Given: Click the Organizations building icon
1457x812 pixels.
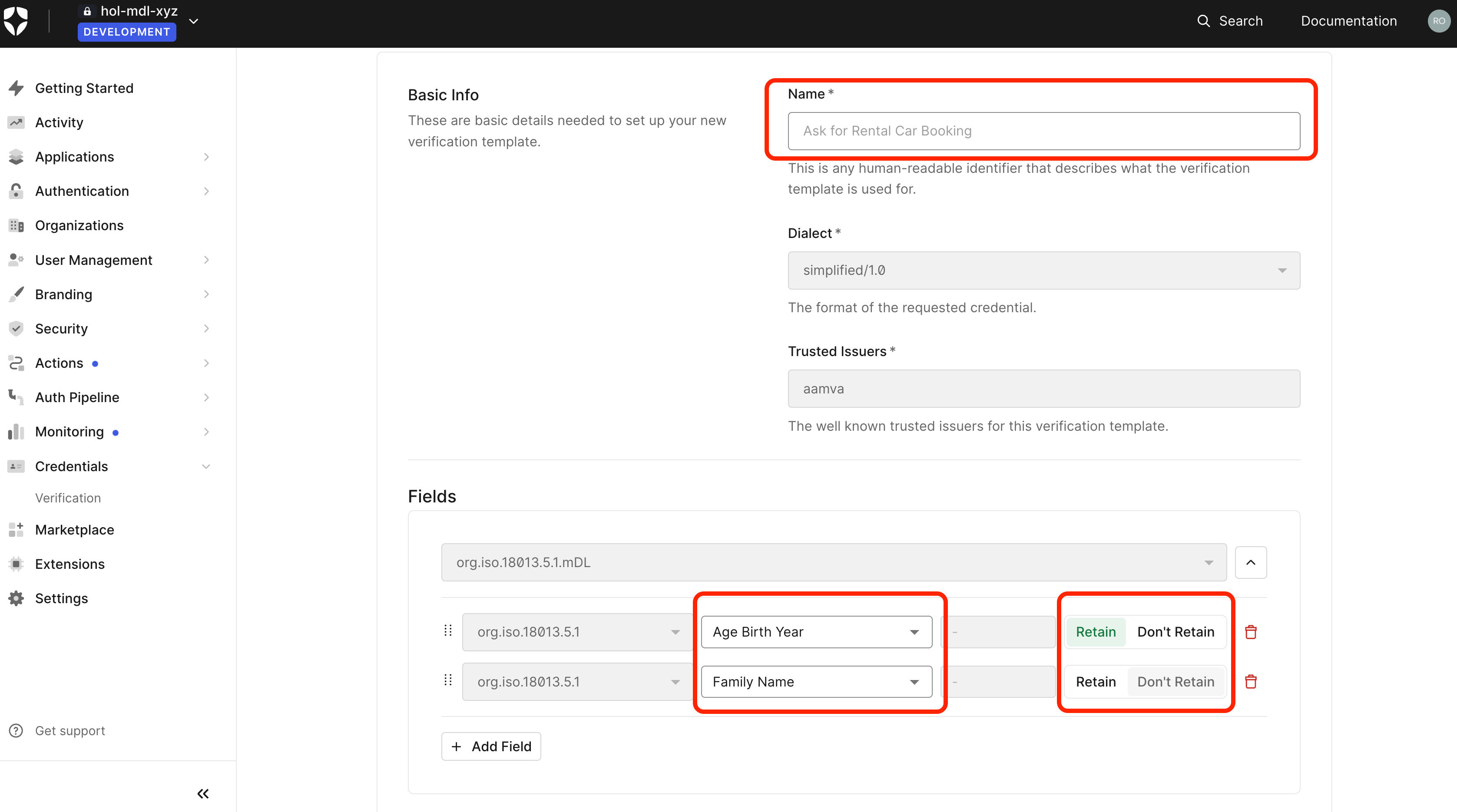Looking at the screenshot, I should coord(17,226).
